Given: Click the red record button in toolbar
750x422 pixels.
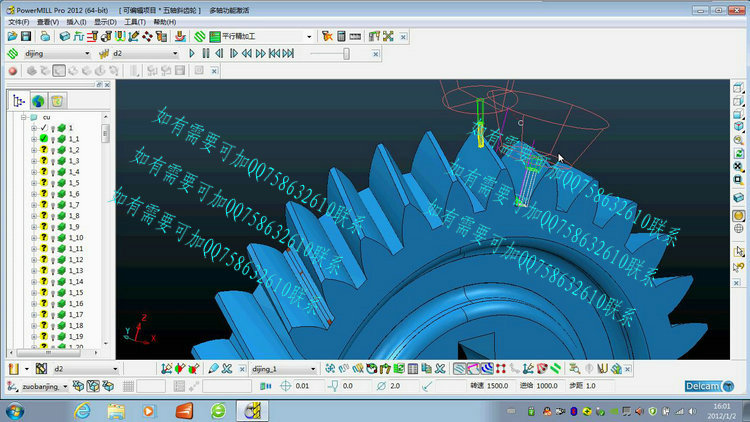Looking at the screenshot, I should (x=12, y=71).
